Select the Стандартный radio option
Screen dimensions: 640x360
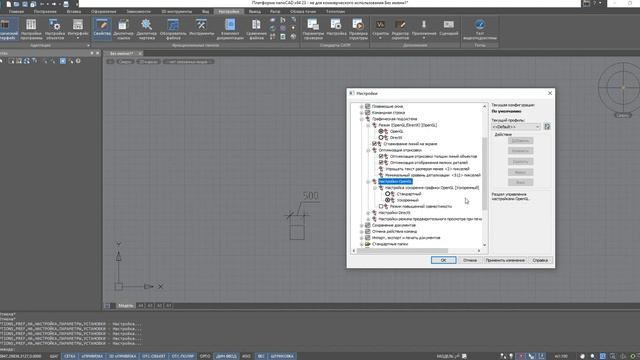tap(388, 194)
